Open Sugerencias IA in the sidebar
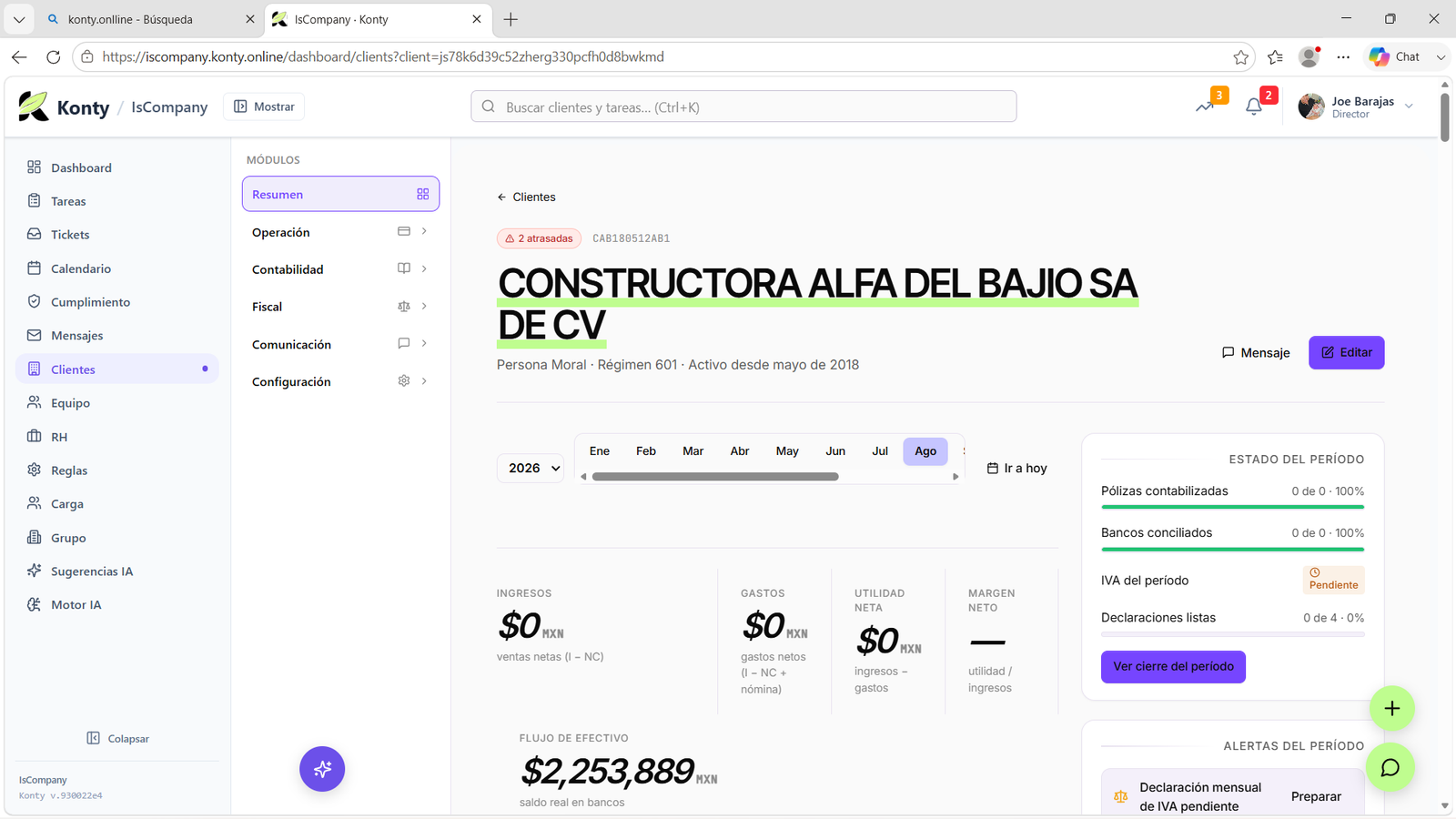Screen dimensions: 1456x819 click(92, 571)
